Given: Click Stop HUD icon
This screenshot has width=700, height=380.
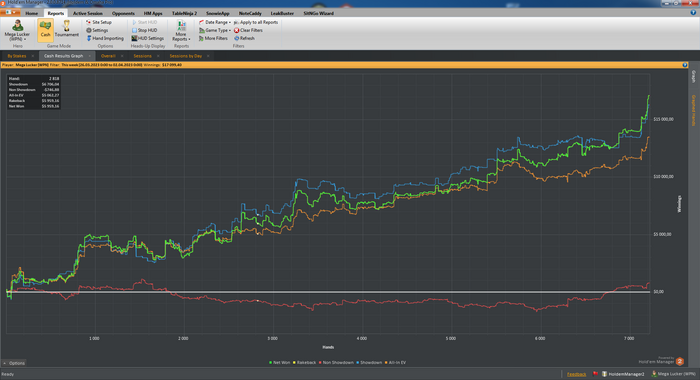Looking at the screenshot, I should pyautogui.click(x=134, y=30).
